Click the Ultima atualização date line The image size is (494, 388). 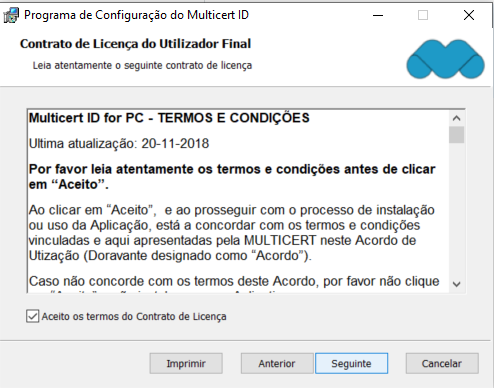pyautogui.click(x=119, y=144)
